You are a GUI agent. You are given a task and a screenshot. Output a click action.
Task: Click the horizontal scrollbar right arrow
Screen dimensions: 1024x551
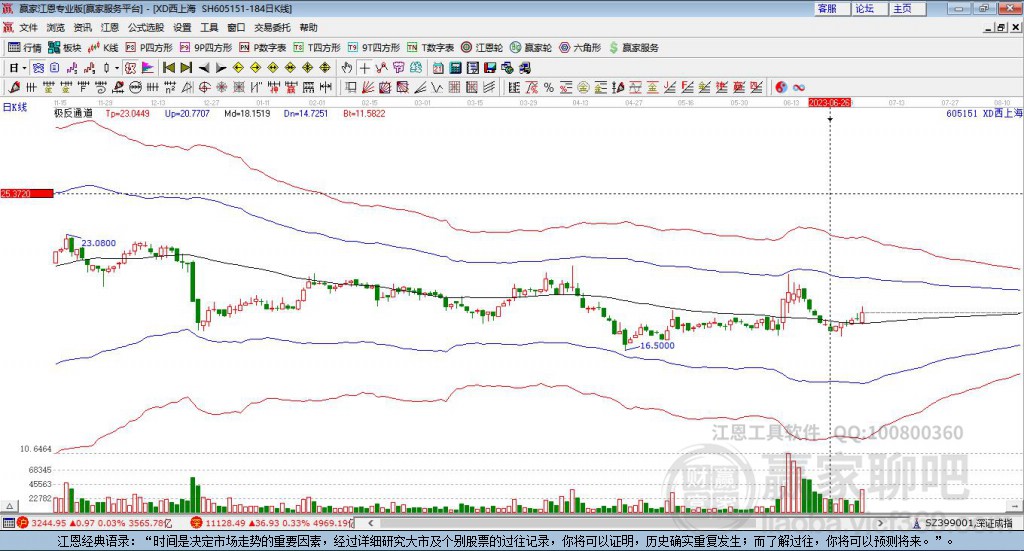point(880,523)
